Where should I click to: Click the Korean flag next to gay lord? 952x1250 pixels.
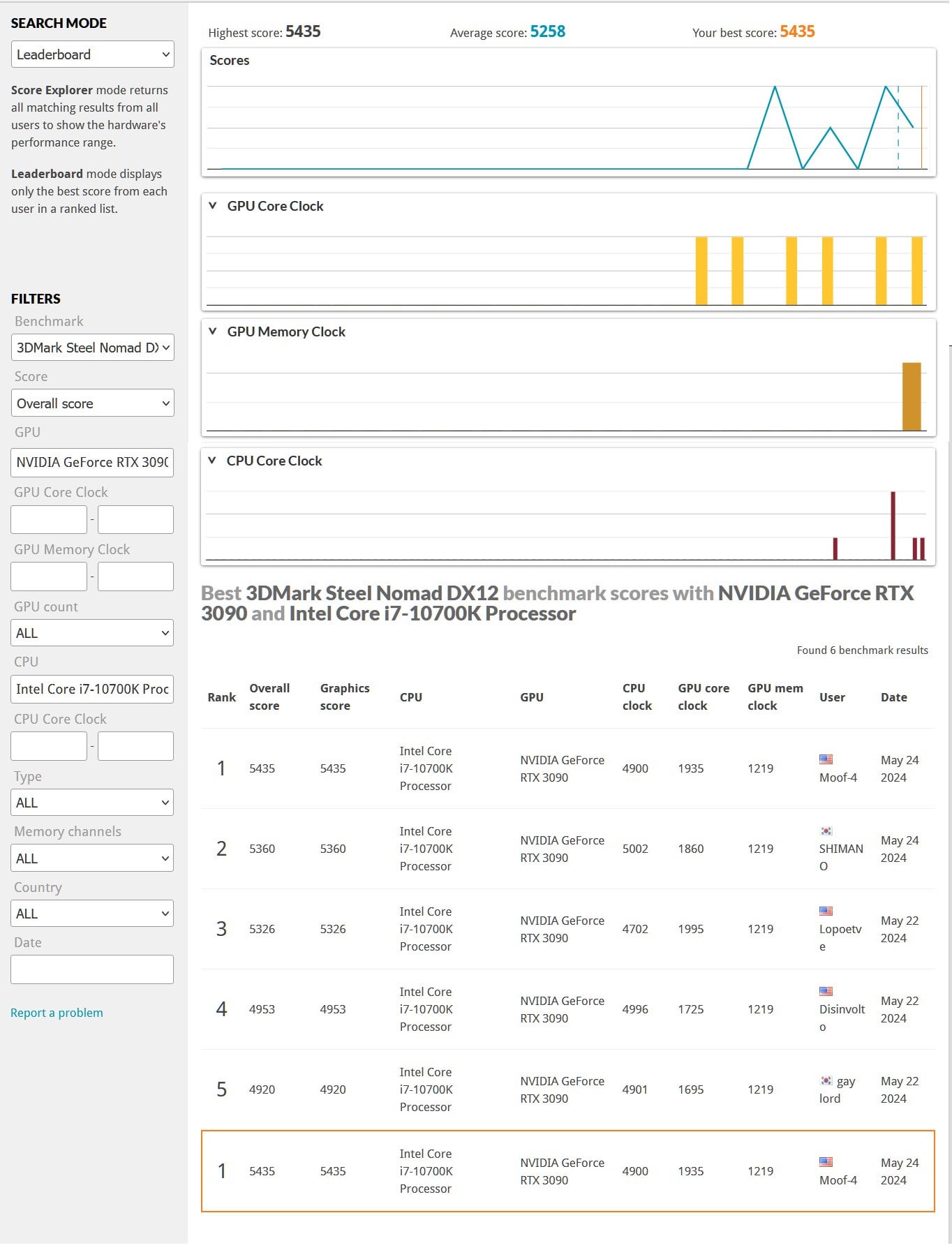point(826,1080)
